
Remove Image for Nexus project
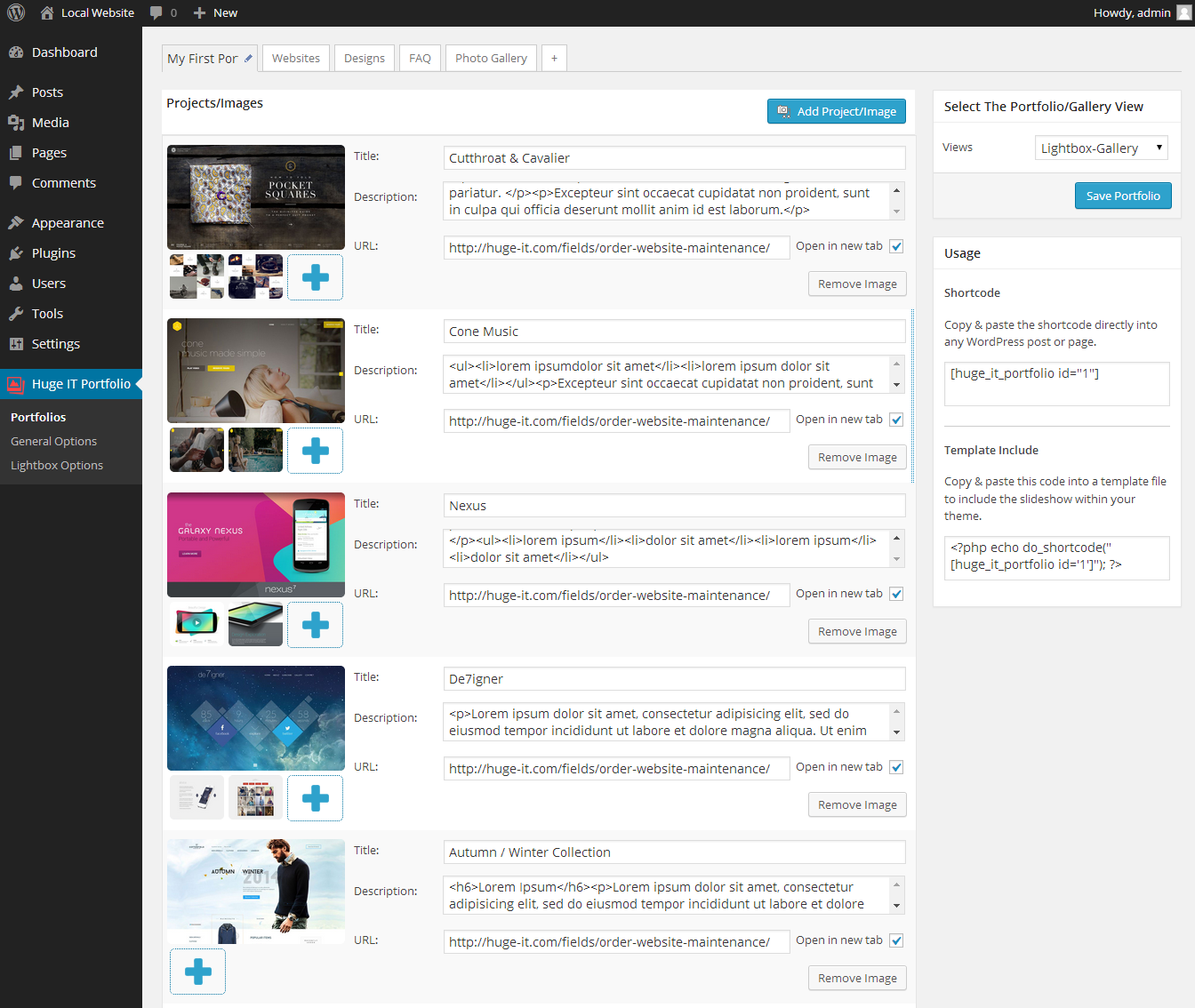click(857, 632)
